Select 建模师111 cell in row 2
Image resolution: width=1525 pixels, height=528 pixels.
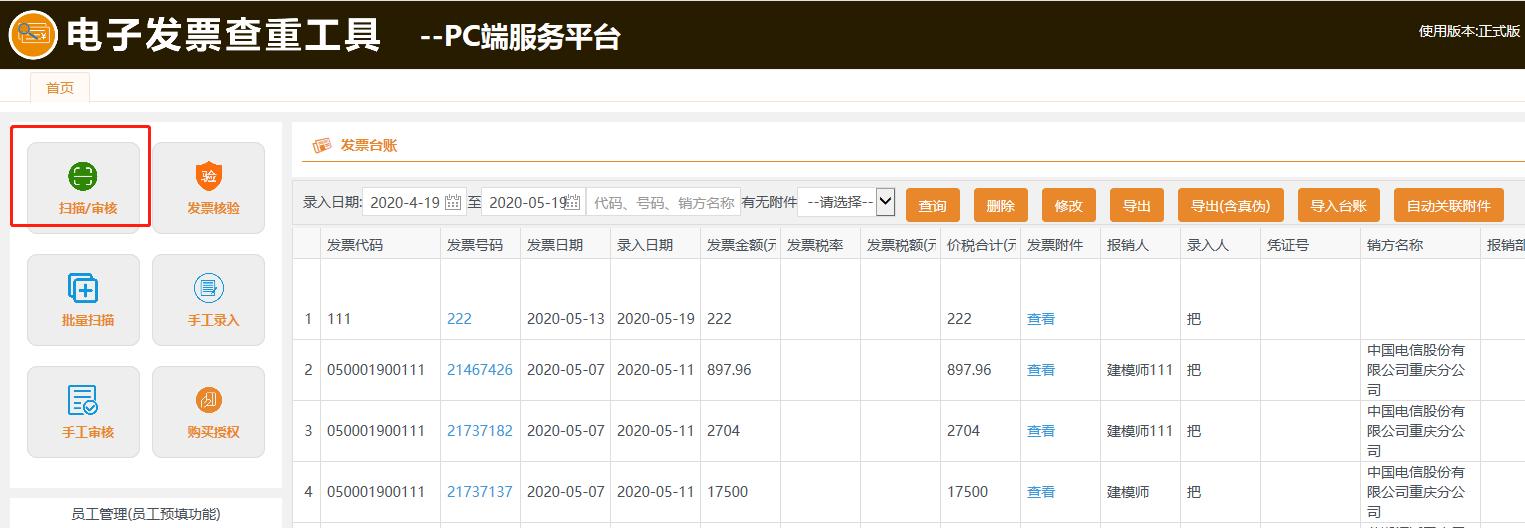pyautogui.click(x=1140, y=370)
